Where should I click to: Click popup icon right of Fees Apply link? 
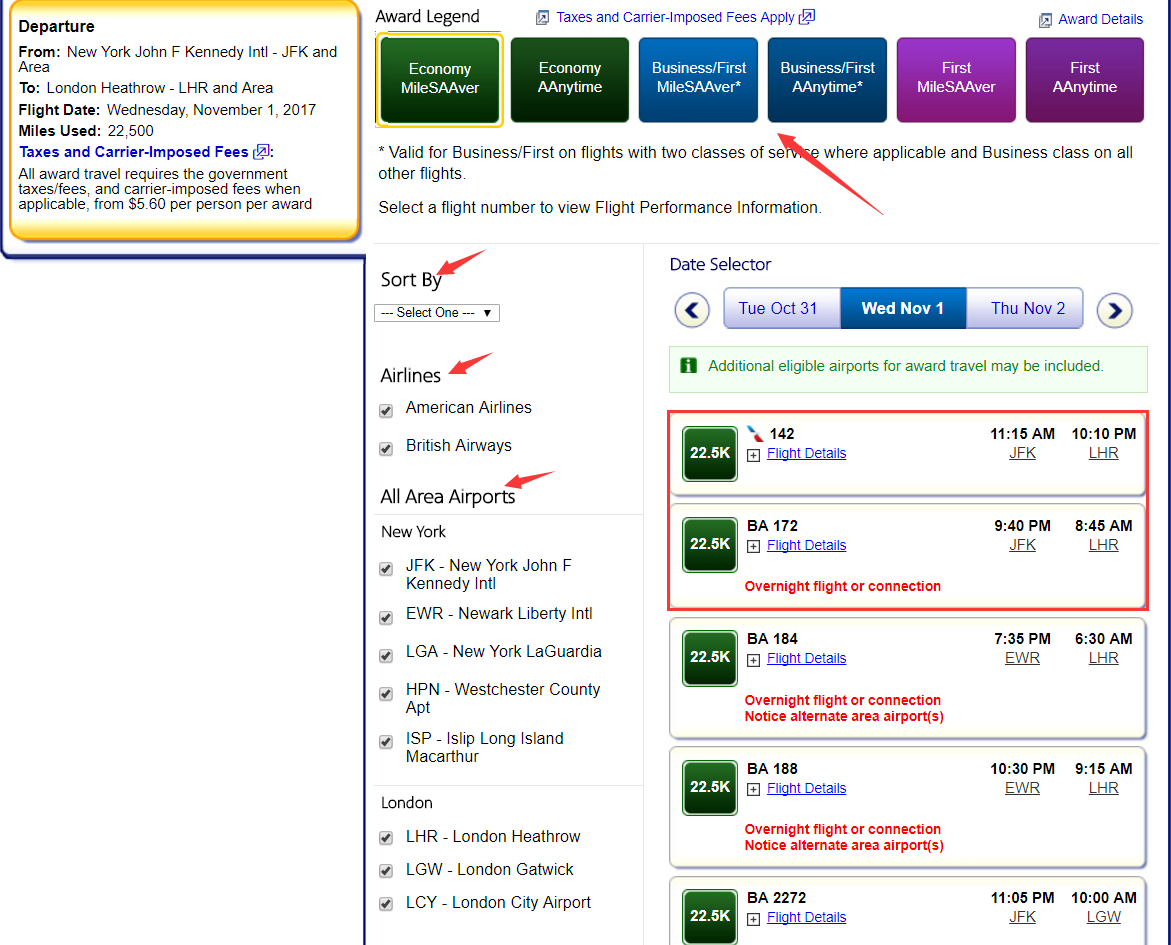(x=807, y=16)
